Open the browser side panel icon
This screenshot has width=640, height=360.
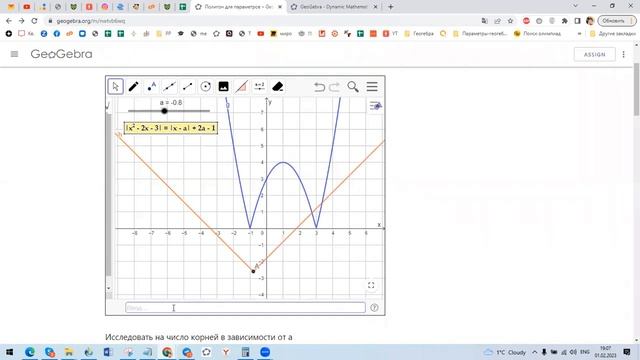tap(577, 21)
